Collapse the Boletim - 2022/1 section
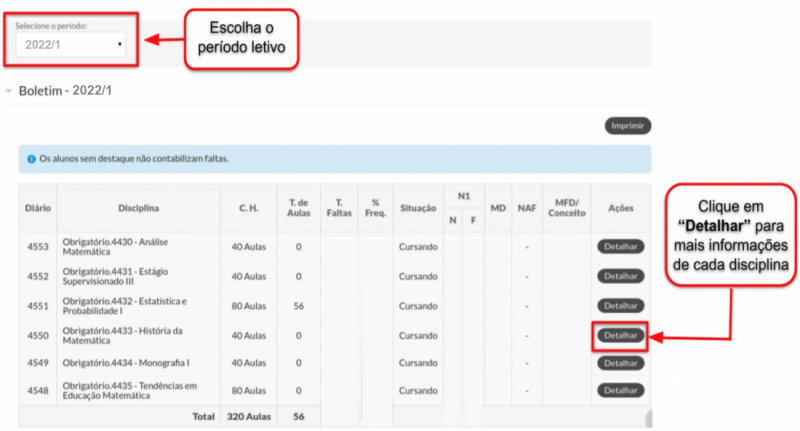800x431 pixels. point(9,91)
